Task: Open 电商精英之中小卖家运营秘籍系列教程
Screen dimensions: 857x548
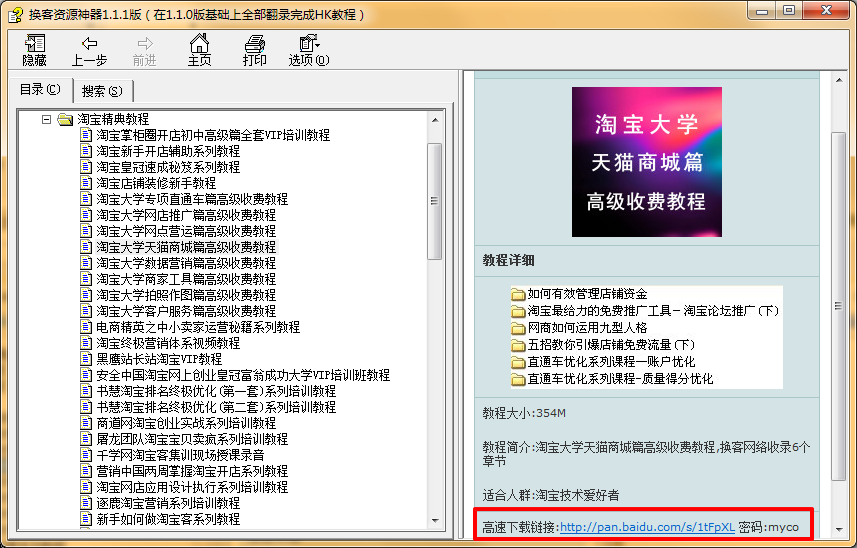Action: 198,327
